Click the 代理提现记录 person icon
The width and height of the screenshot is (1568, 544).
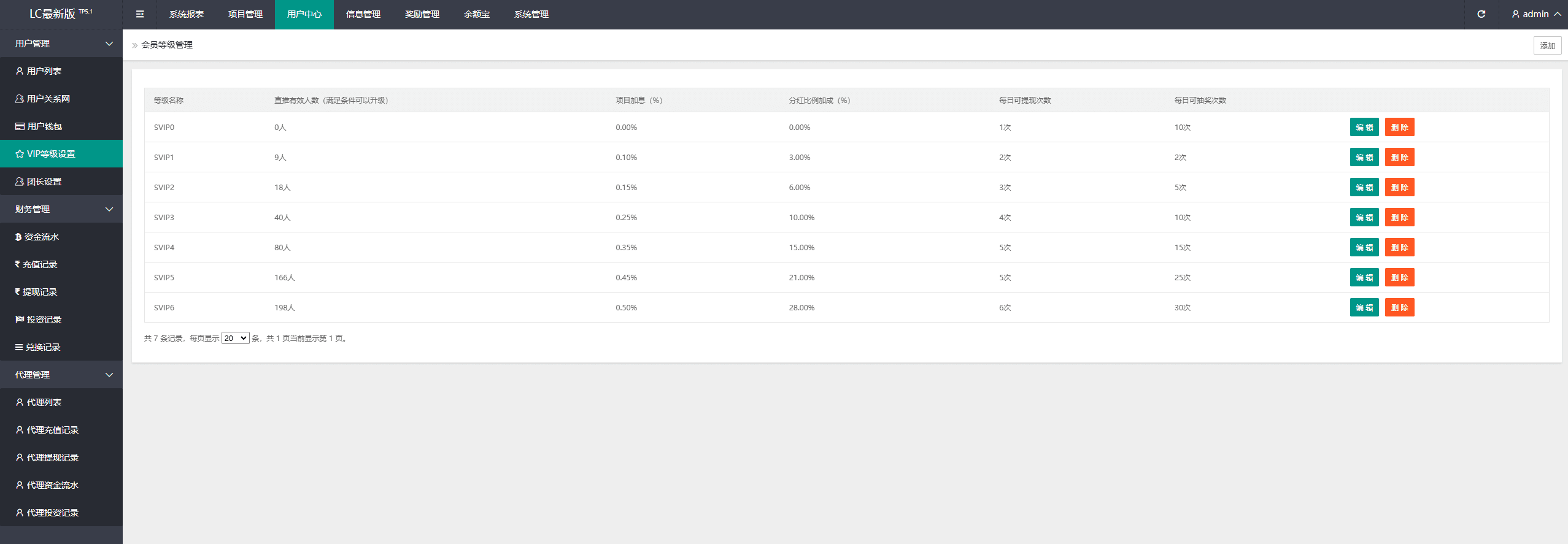tap(20, 458)
